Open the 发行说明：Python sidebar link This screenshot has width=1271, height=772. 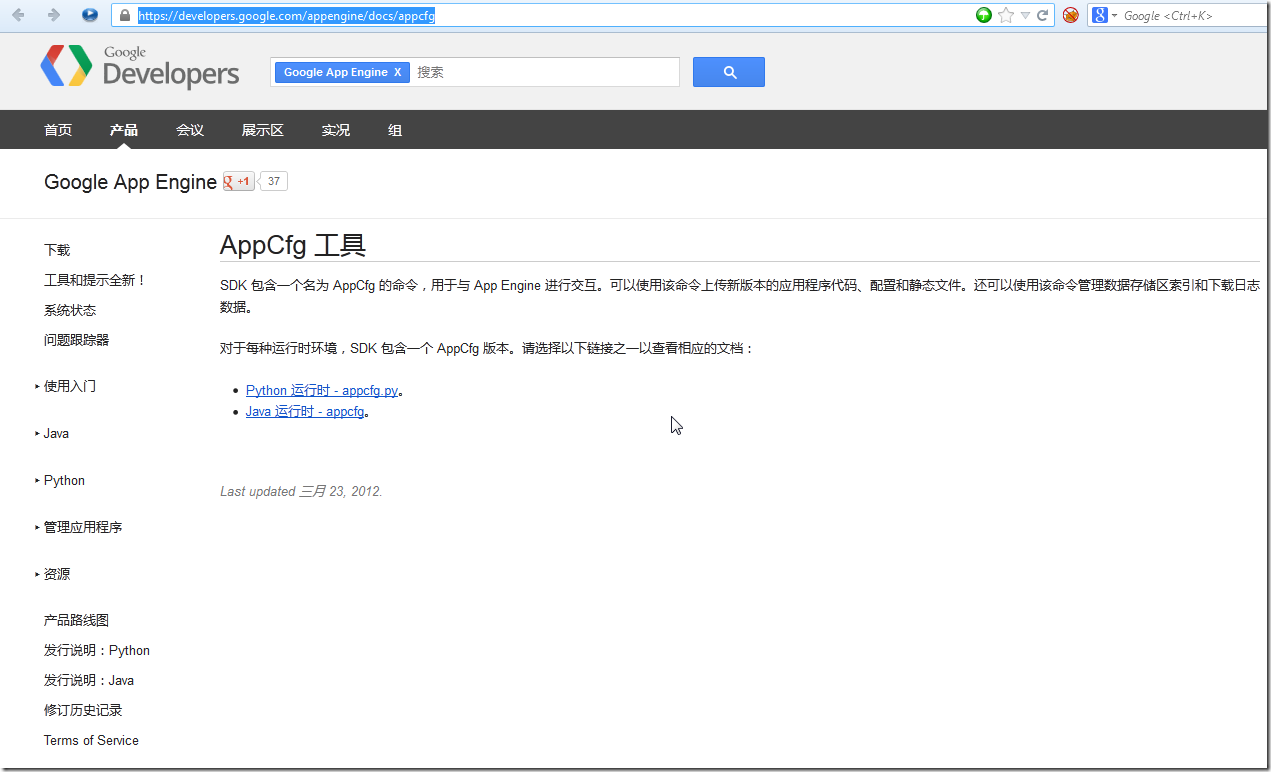pos(97,650)
